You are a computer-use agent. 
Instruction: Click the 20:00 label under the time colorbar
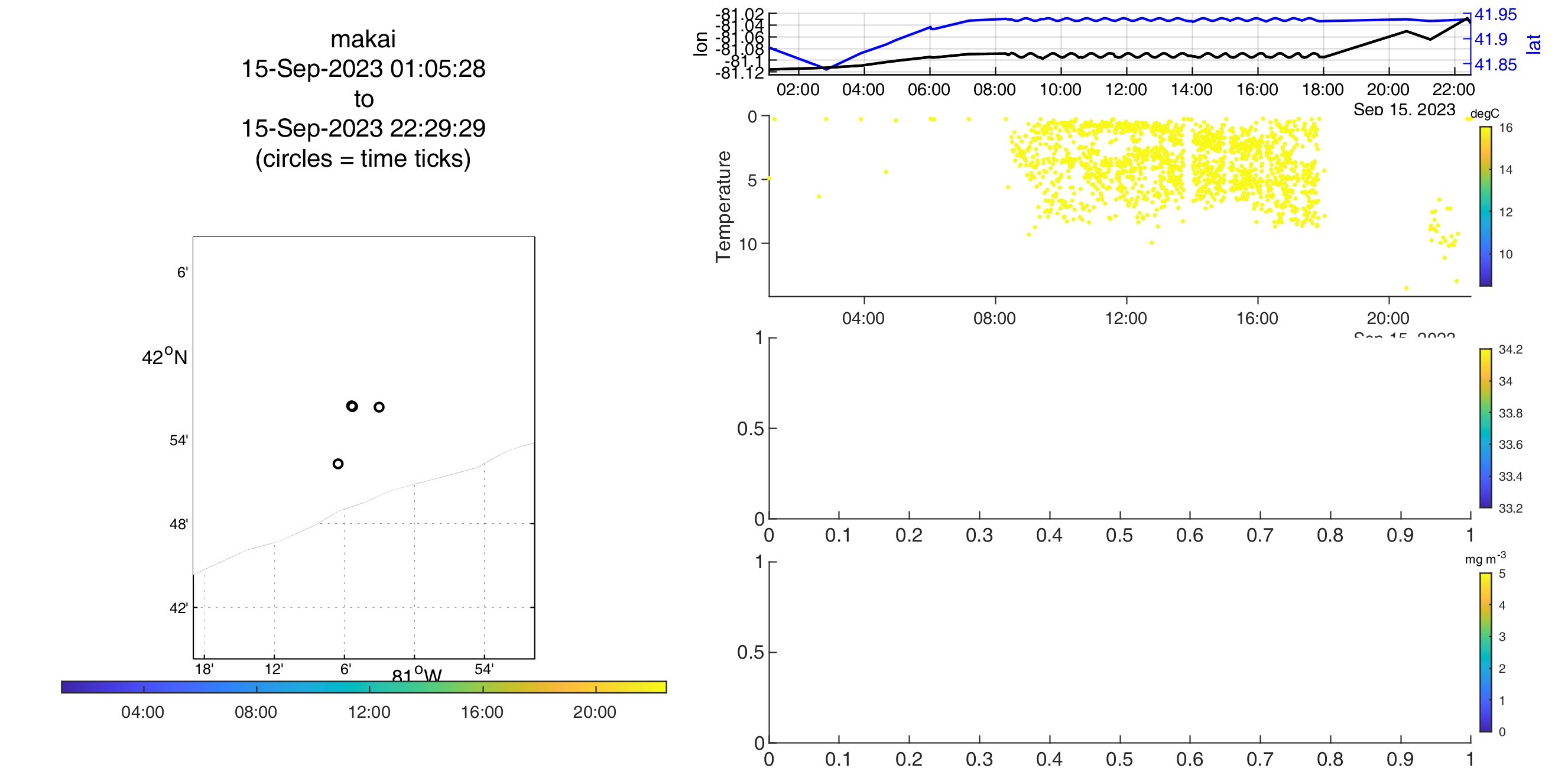click(x=595, y=712)
